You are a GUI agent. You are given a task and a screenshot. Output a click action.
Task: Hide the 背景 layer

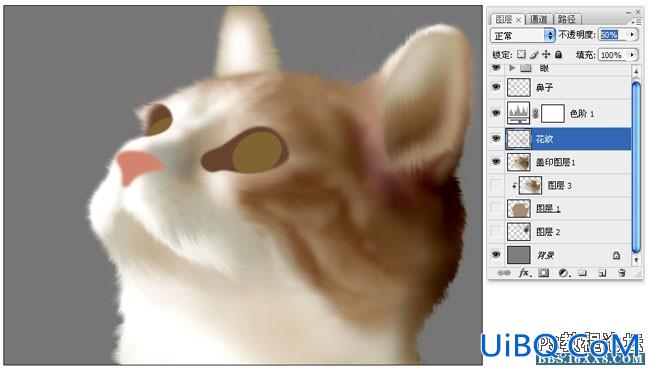point(496,255)
